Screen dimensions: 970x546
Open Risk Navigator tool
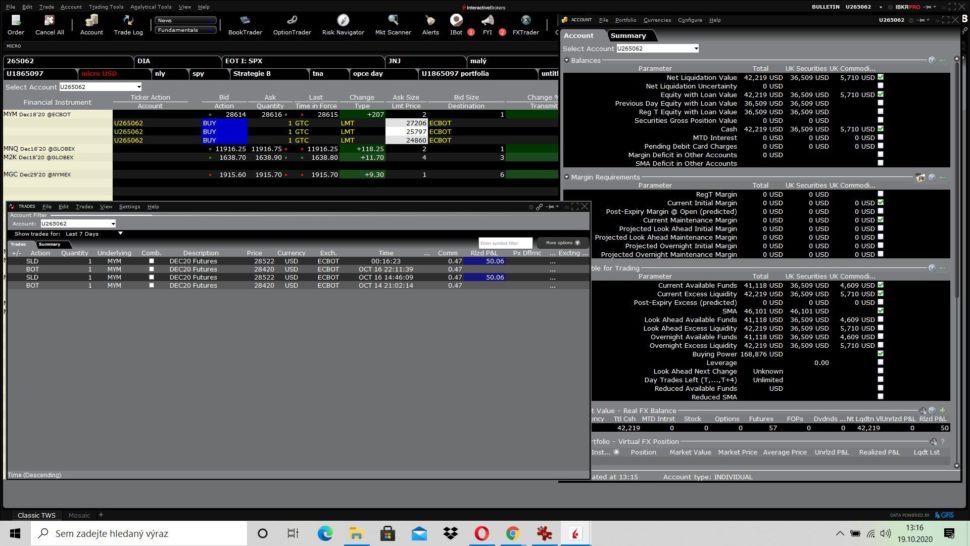coord(343,25)
